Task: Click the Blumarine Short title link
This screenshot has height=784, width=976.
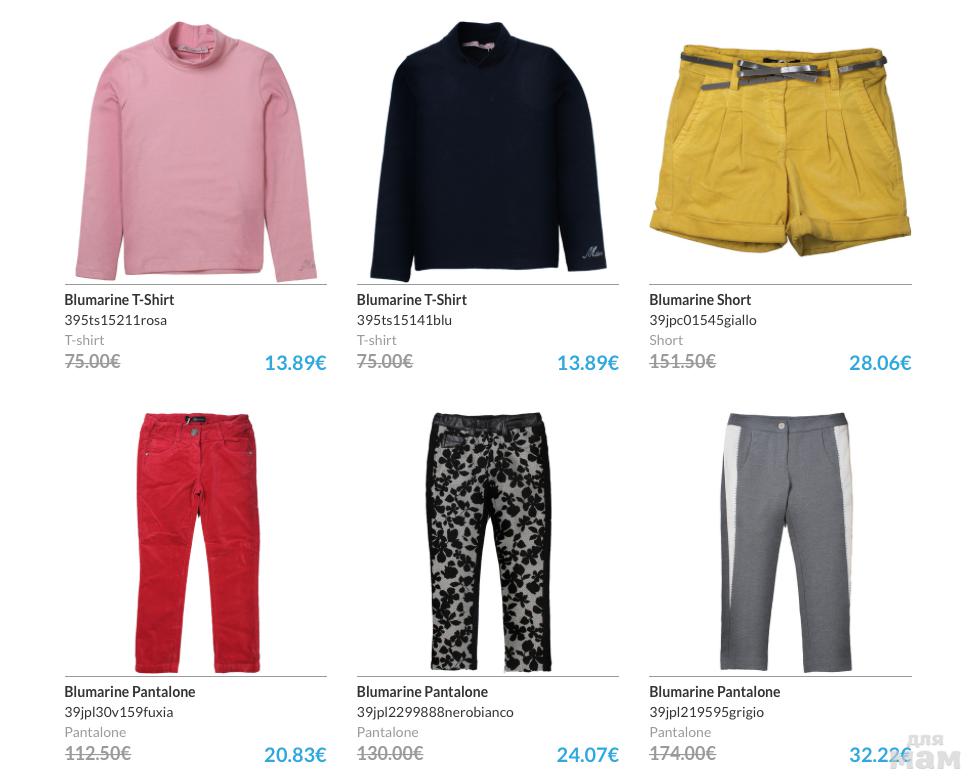Action: [x=700, y=300]
